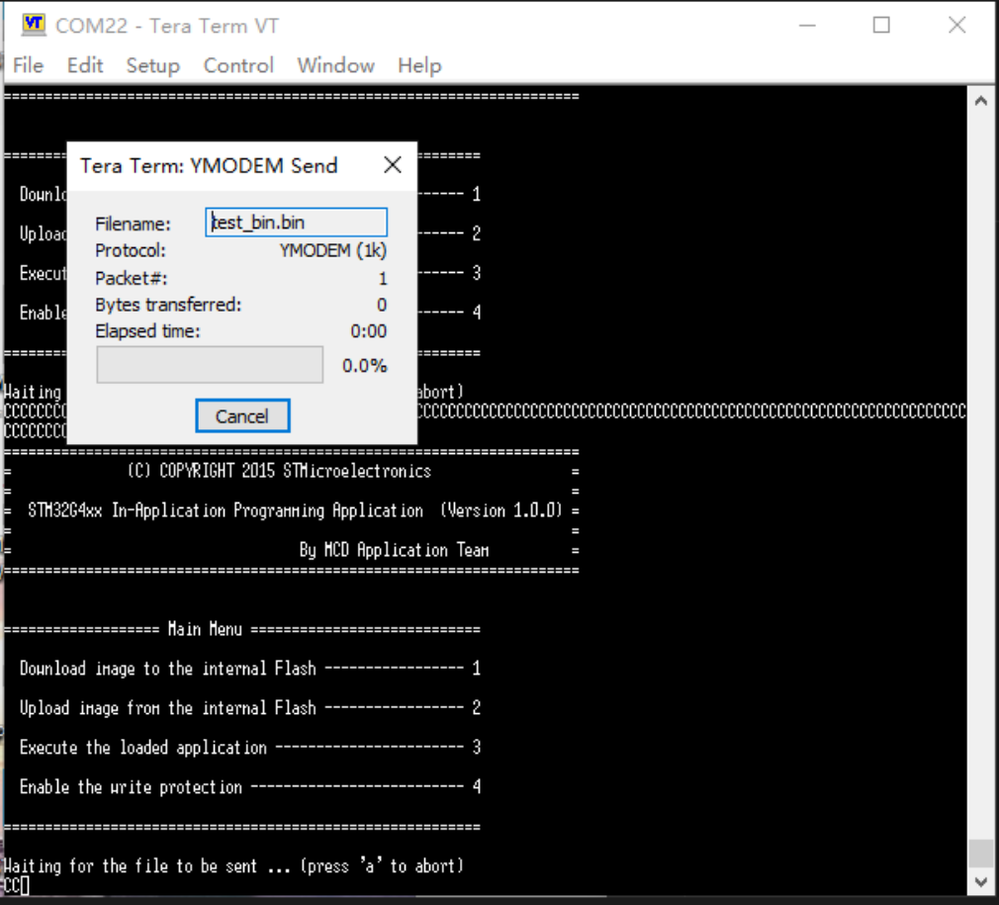999x905 pixels.
Task: Click the Tera Term VT title bar icon
Action: pos(33,25)
